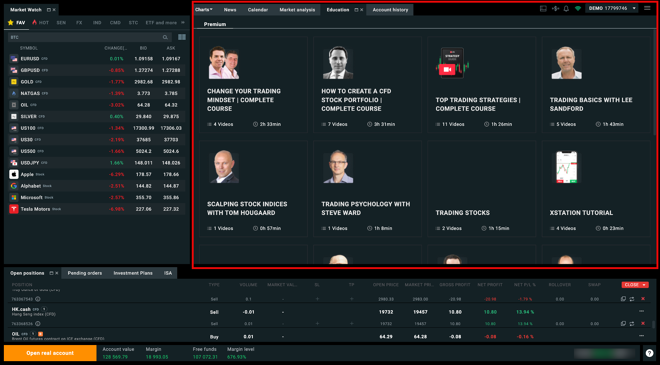
Task: Open the hamburger main menu
Action: tap(647, 8)
